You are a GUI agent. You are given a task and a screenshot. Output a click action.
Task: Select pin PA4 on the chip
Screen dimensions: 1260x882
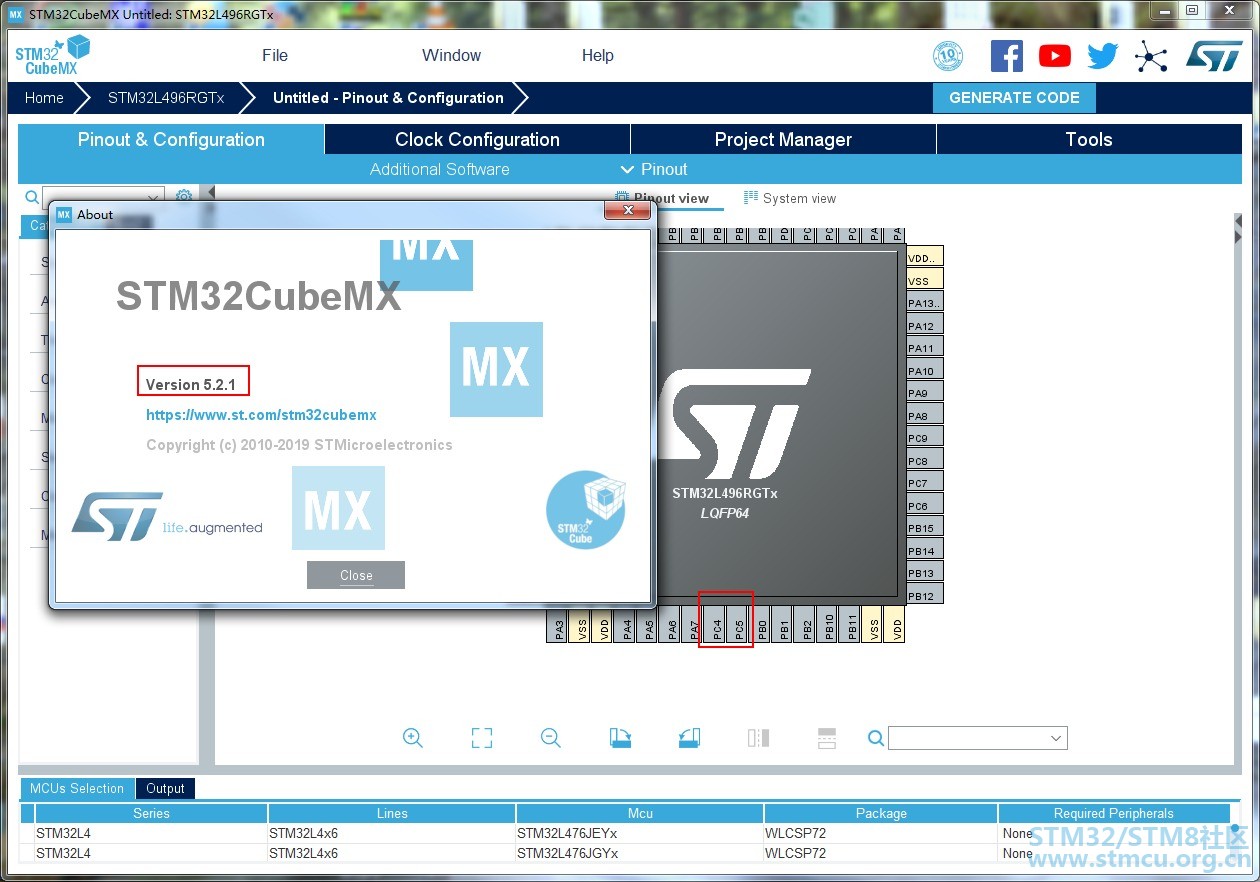(626, 624)
